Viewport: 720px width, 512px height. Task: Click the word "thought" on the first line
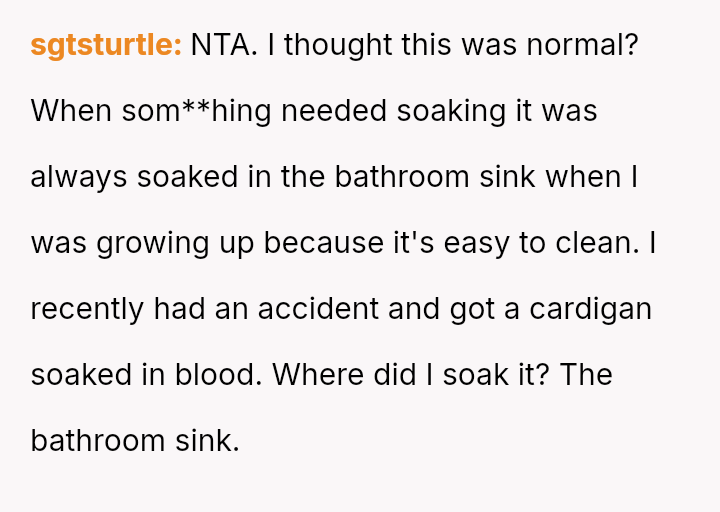tap(334, 45)
